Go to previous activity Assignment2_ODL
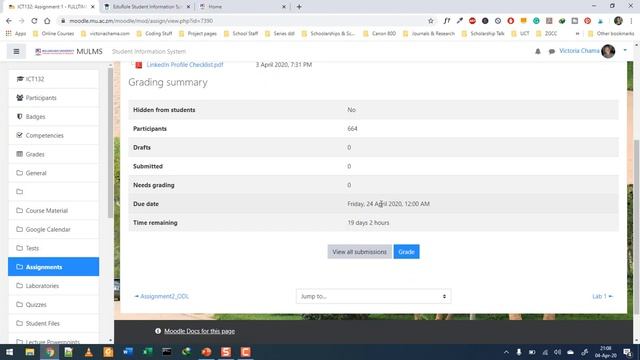Screen dimensions: 640x360 tap(162, 296)
